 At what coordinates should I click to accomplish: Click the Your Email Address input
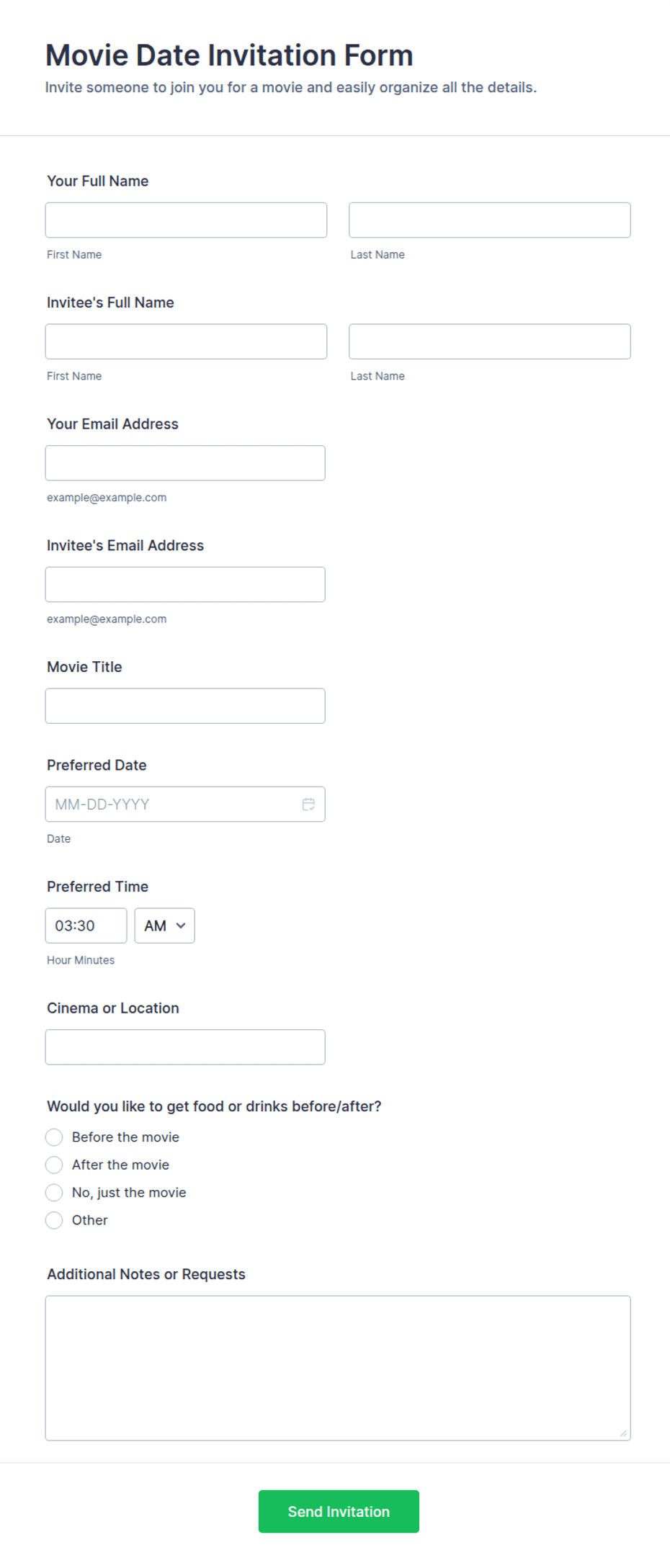(185, 463)
